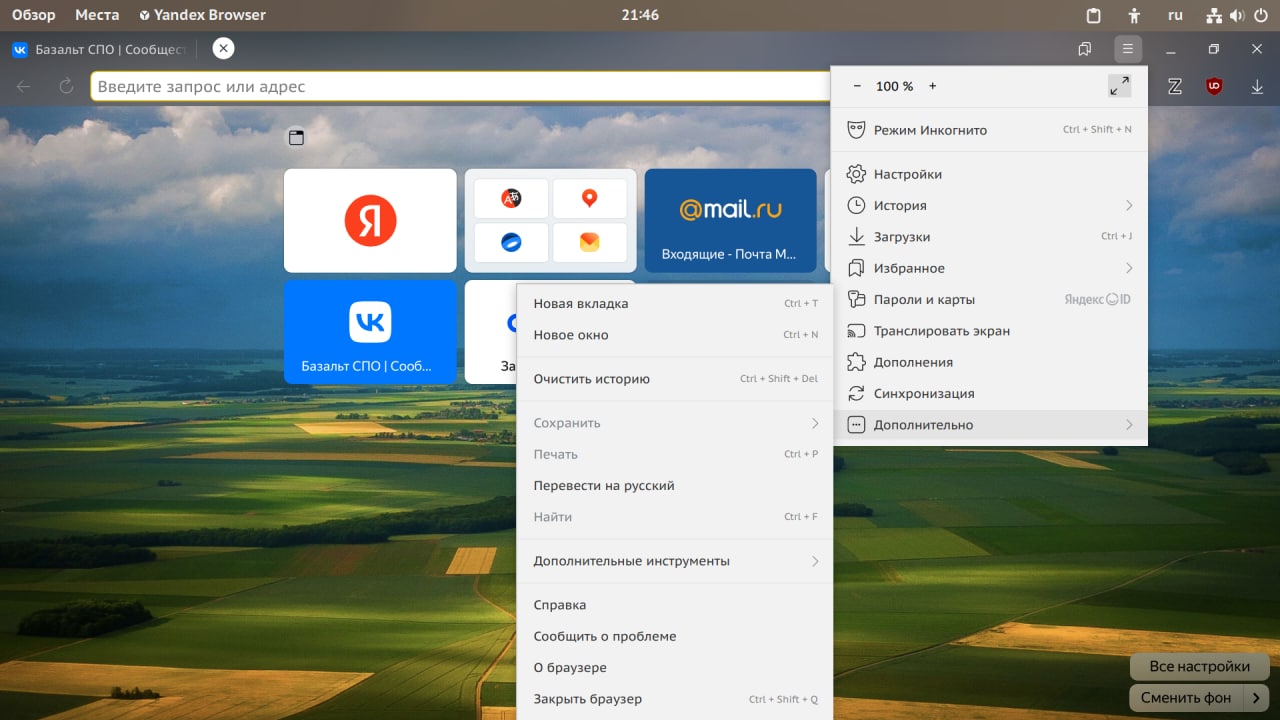Close the hamburger main menu button

(1128, 49)
